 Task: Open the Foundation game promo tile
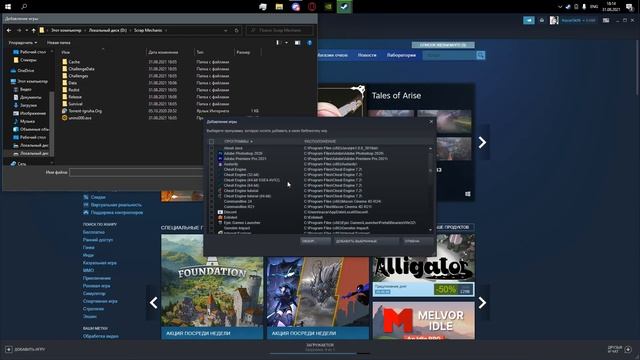(212, 287)
